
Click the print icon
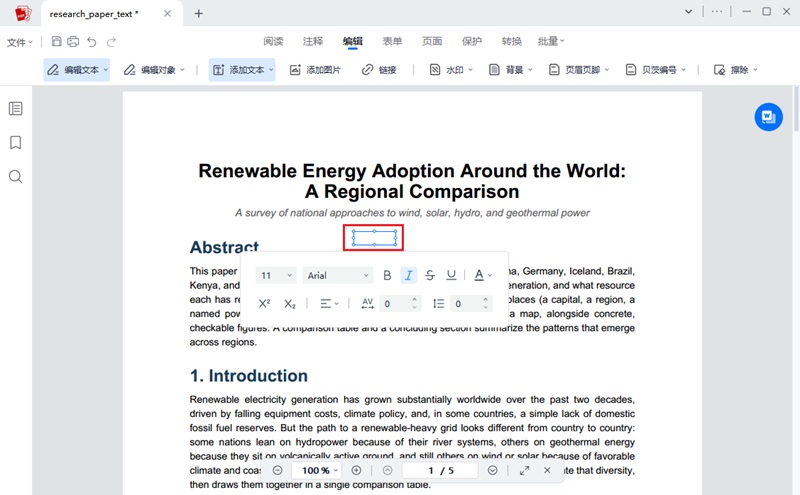pyautogui.click(x=73, y=41)
